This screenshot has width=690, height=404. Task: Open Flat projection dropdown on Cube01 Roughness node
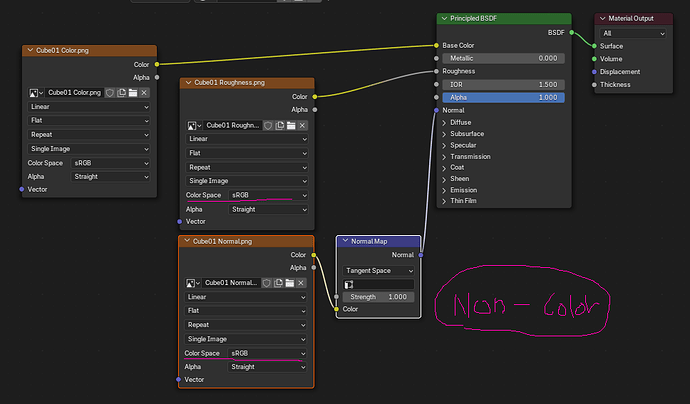(x=246, y=153)
